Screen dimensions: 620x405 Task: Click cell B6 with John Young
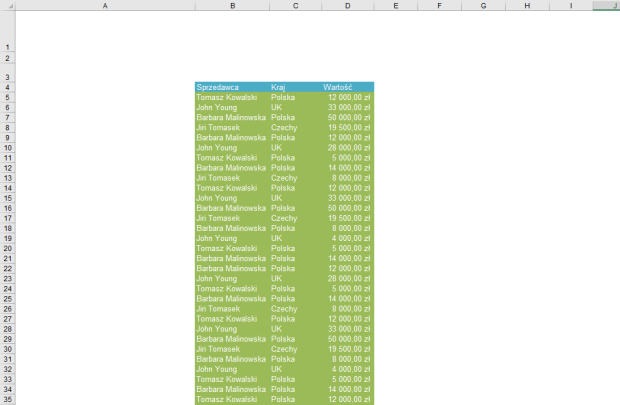tap(232, 107)
